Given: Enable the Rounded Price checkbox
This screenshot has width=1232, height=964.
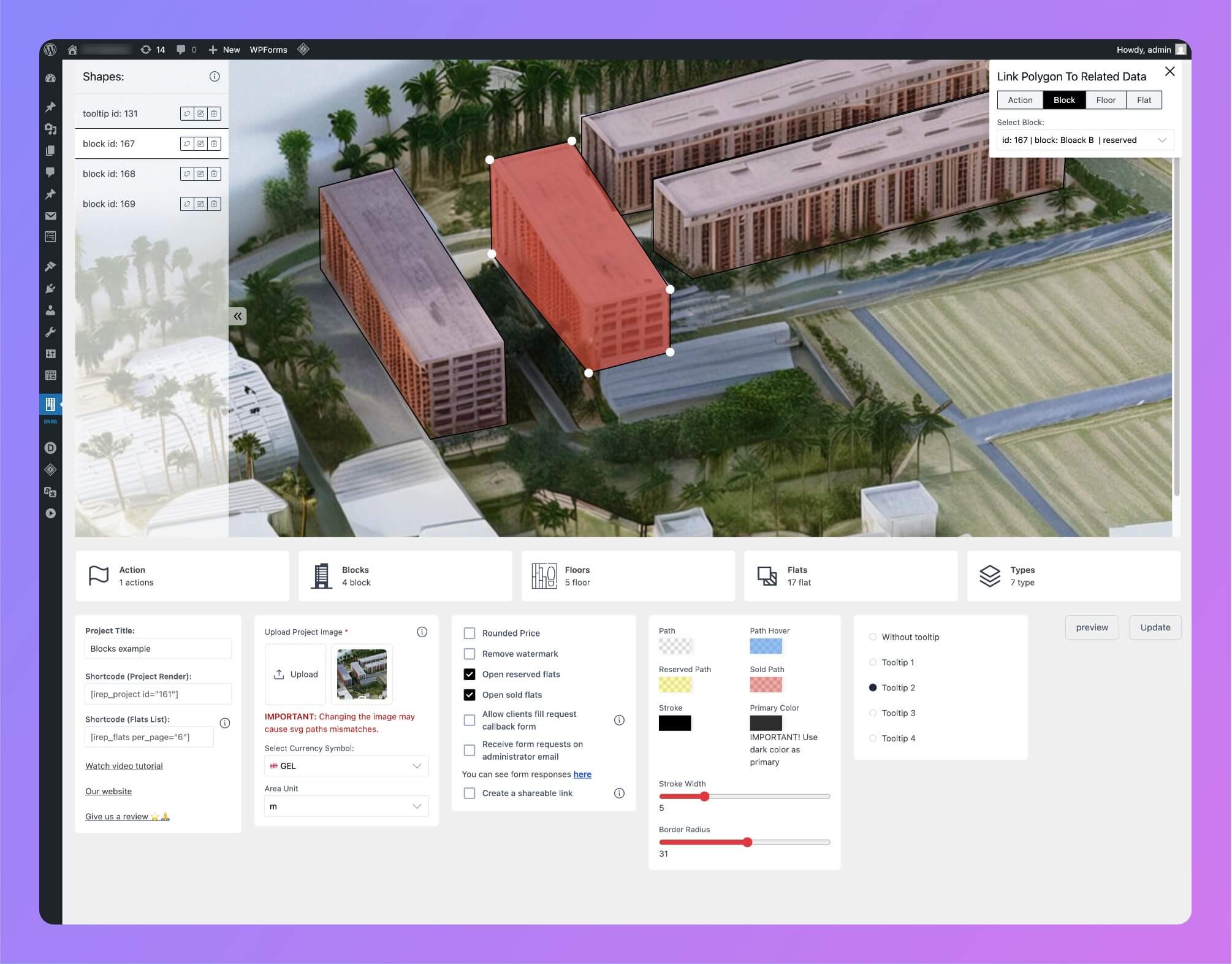Looking at the screenshot, I should tap(470, 633).
